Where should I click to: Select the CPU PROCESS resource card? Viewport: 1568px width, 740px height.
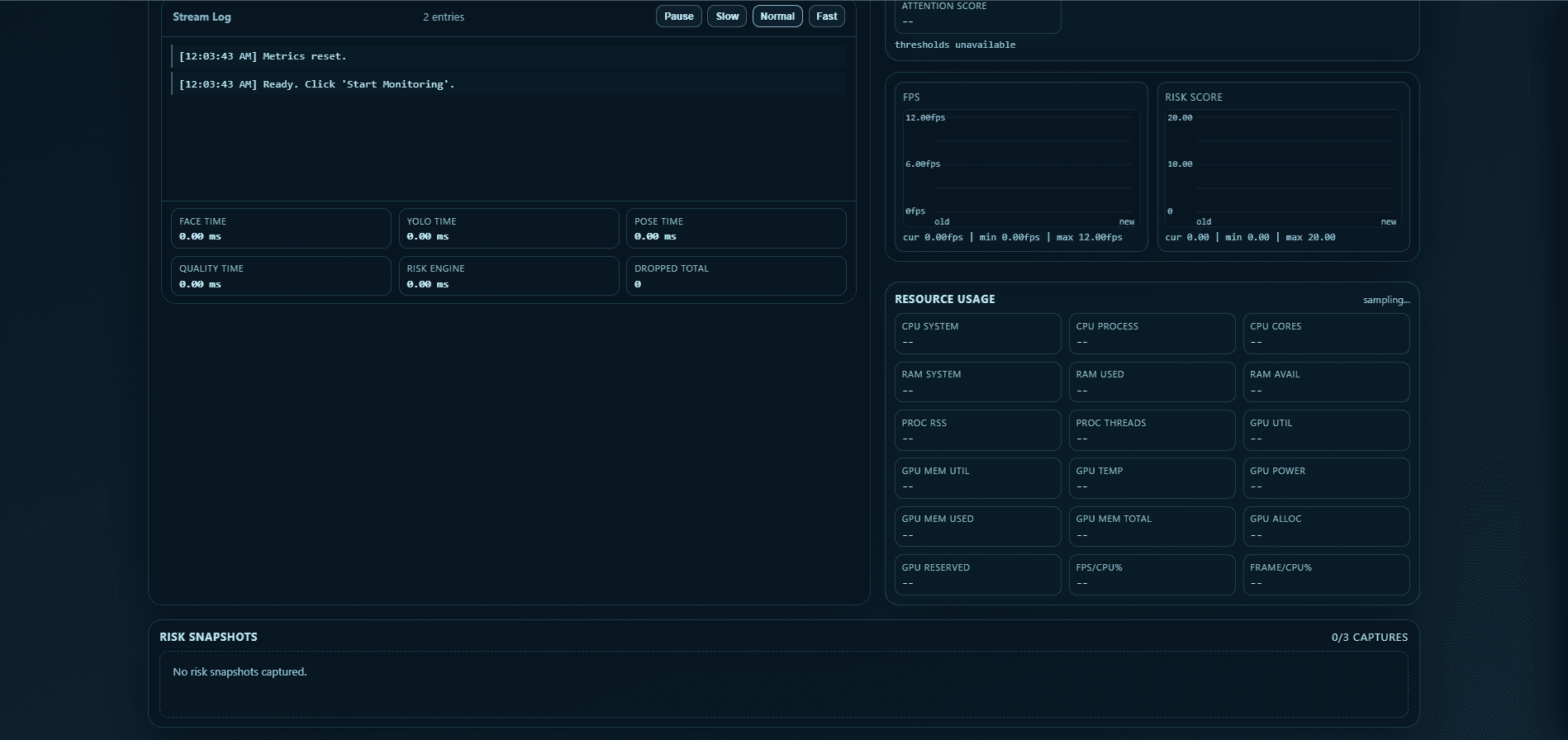(x=1152, y=334)
